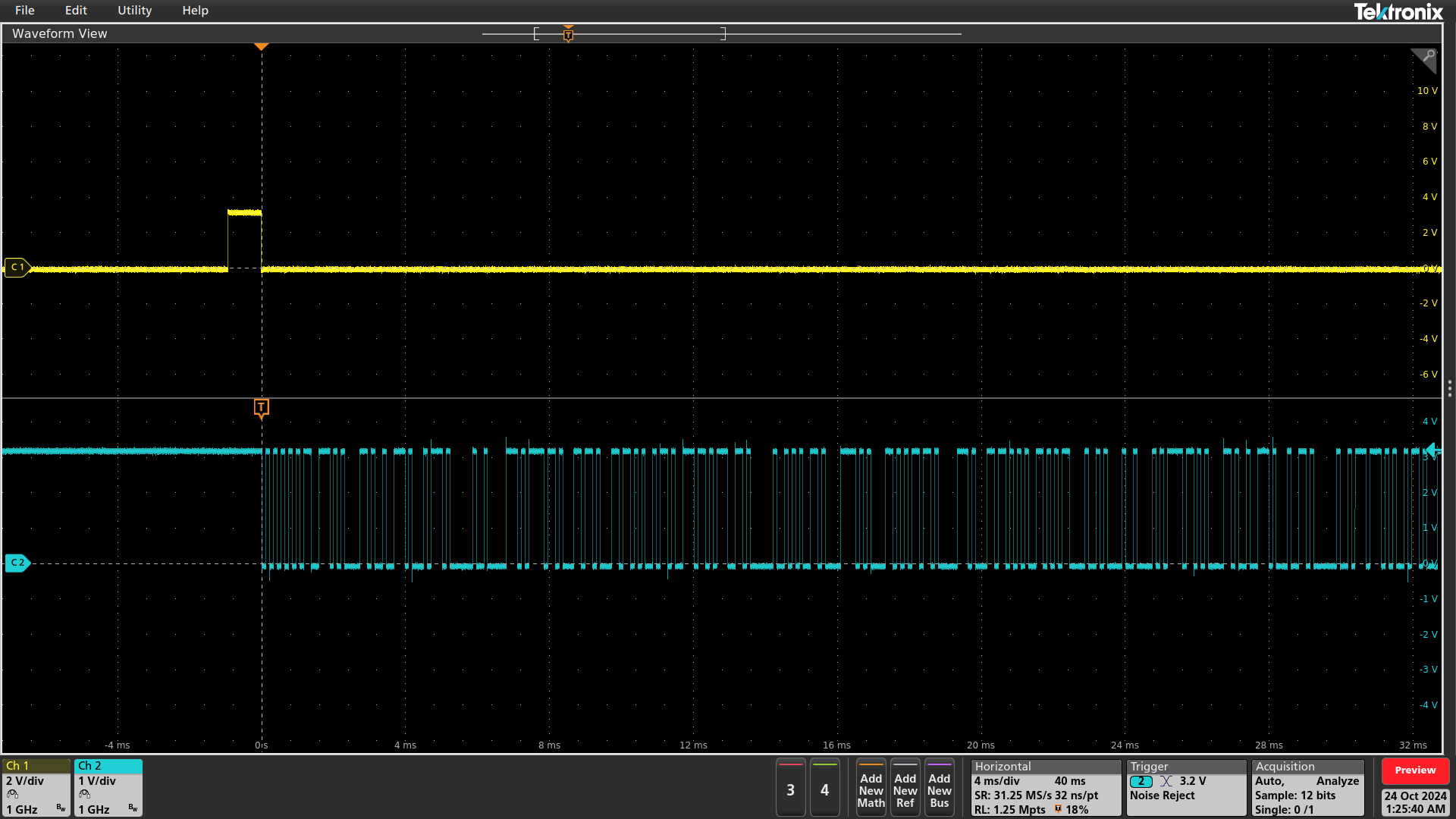Toggle bandwidth limit badge on Ch 2
Image resolution: width=1456 pixels, height=819 pixels.
pos(132,807)
